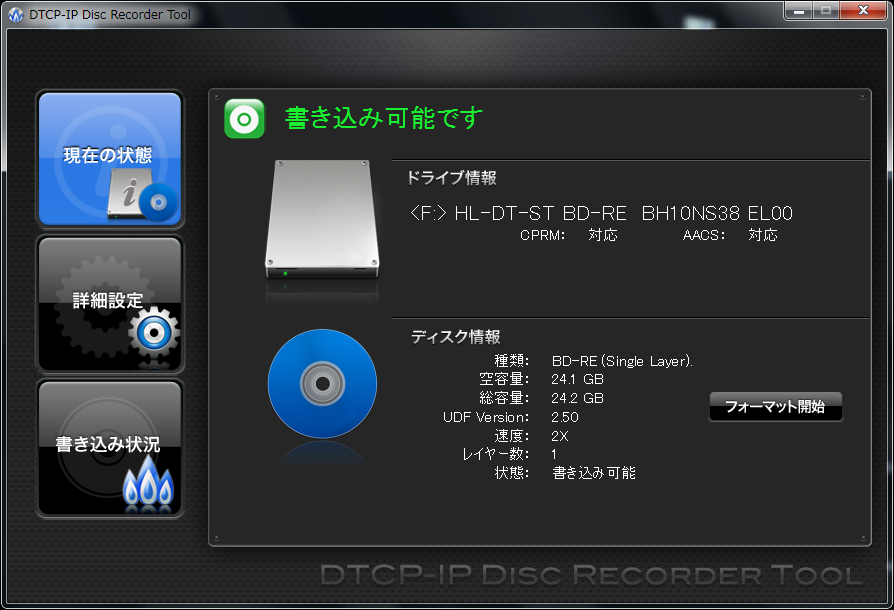This screenshot has width=894, height=610.
Task: Close the DTCP-IP Disc Recorder Tool window
Action: 863,10
